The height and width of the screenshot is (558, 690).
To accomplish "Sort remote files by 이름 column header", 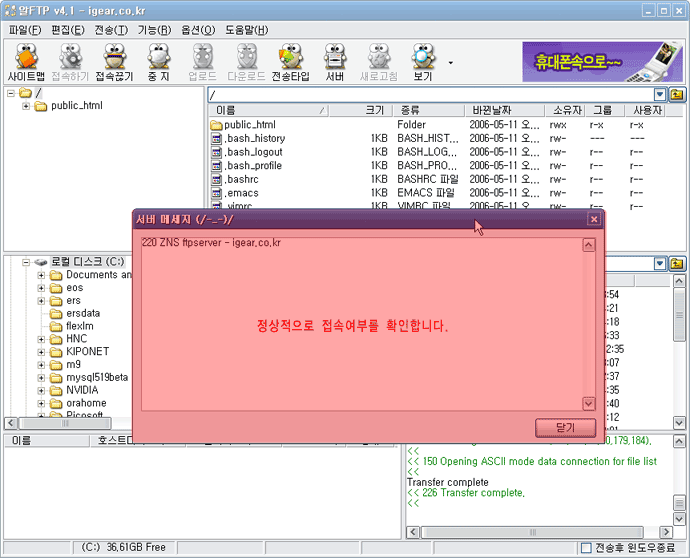I will tap(265, 110).
